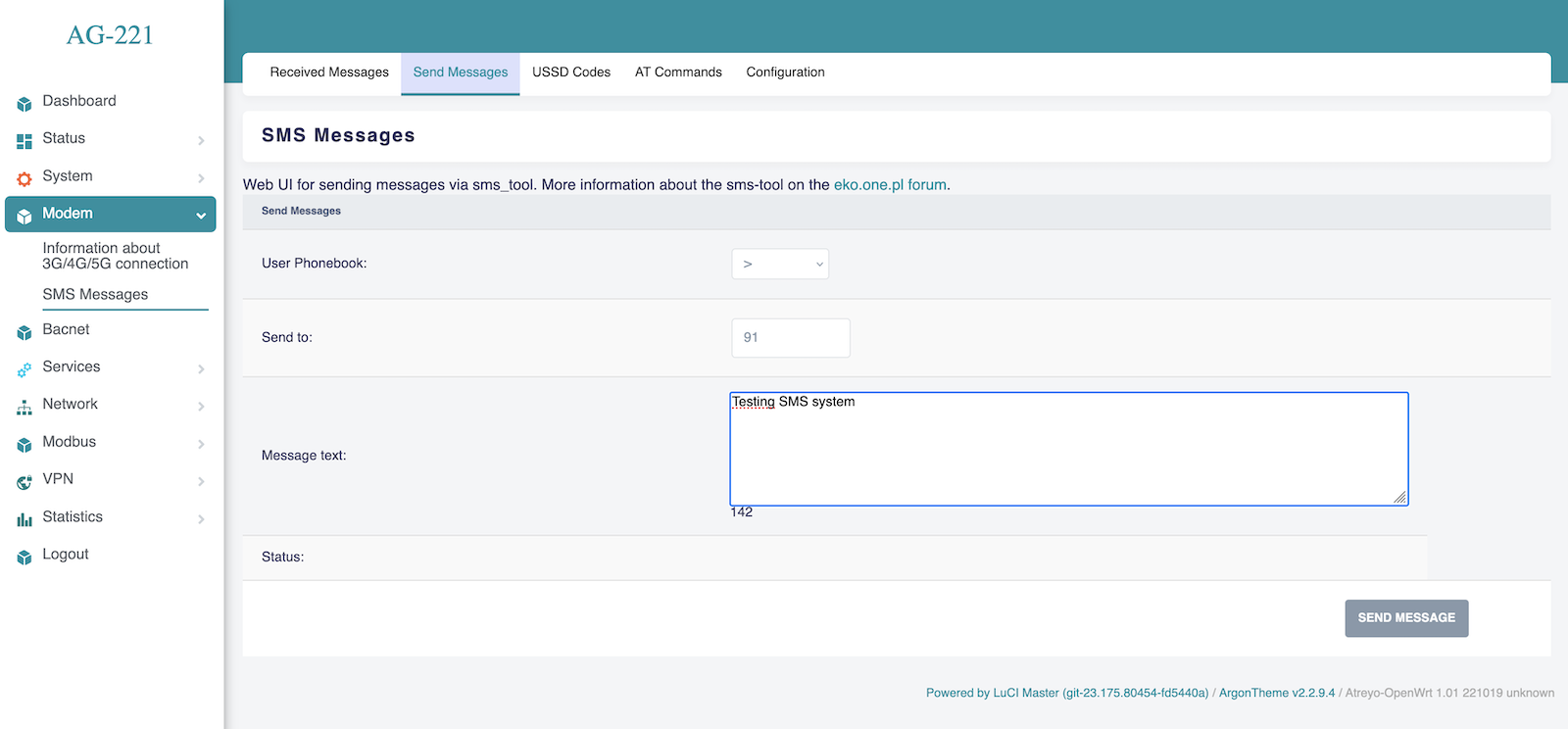Expand the Modbus submenu arrow
Viewport: 1568px width, 729px height.
click(201, 444)
